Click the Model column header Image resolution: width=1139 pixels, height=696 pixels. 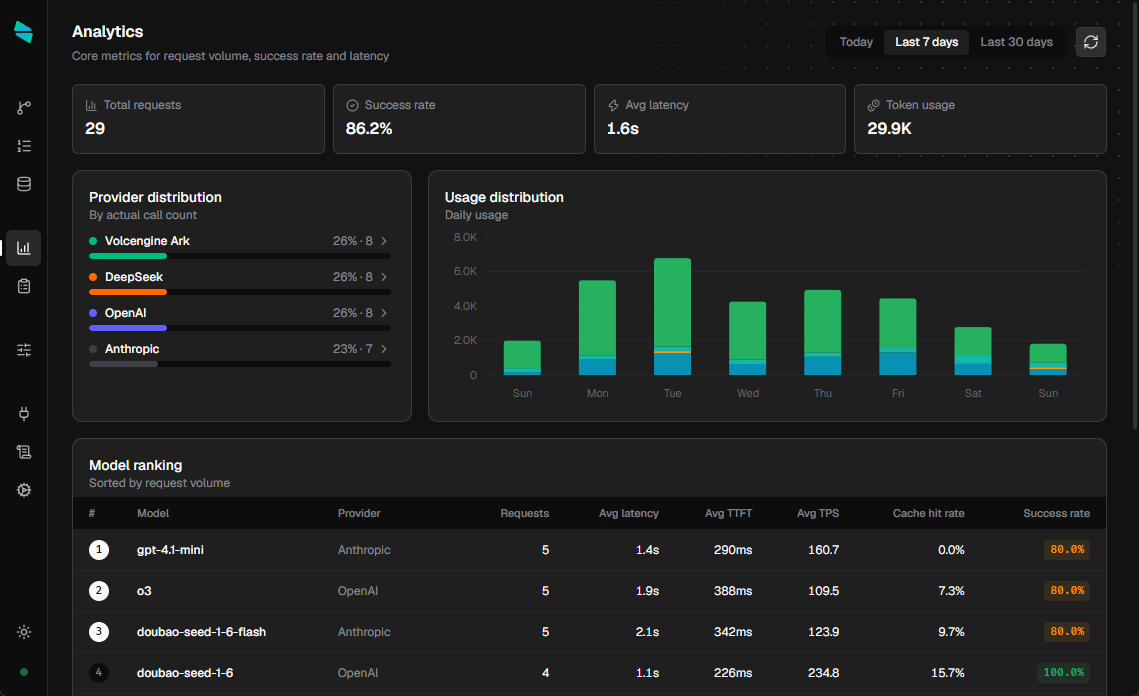(153, 514)
